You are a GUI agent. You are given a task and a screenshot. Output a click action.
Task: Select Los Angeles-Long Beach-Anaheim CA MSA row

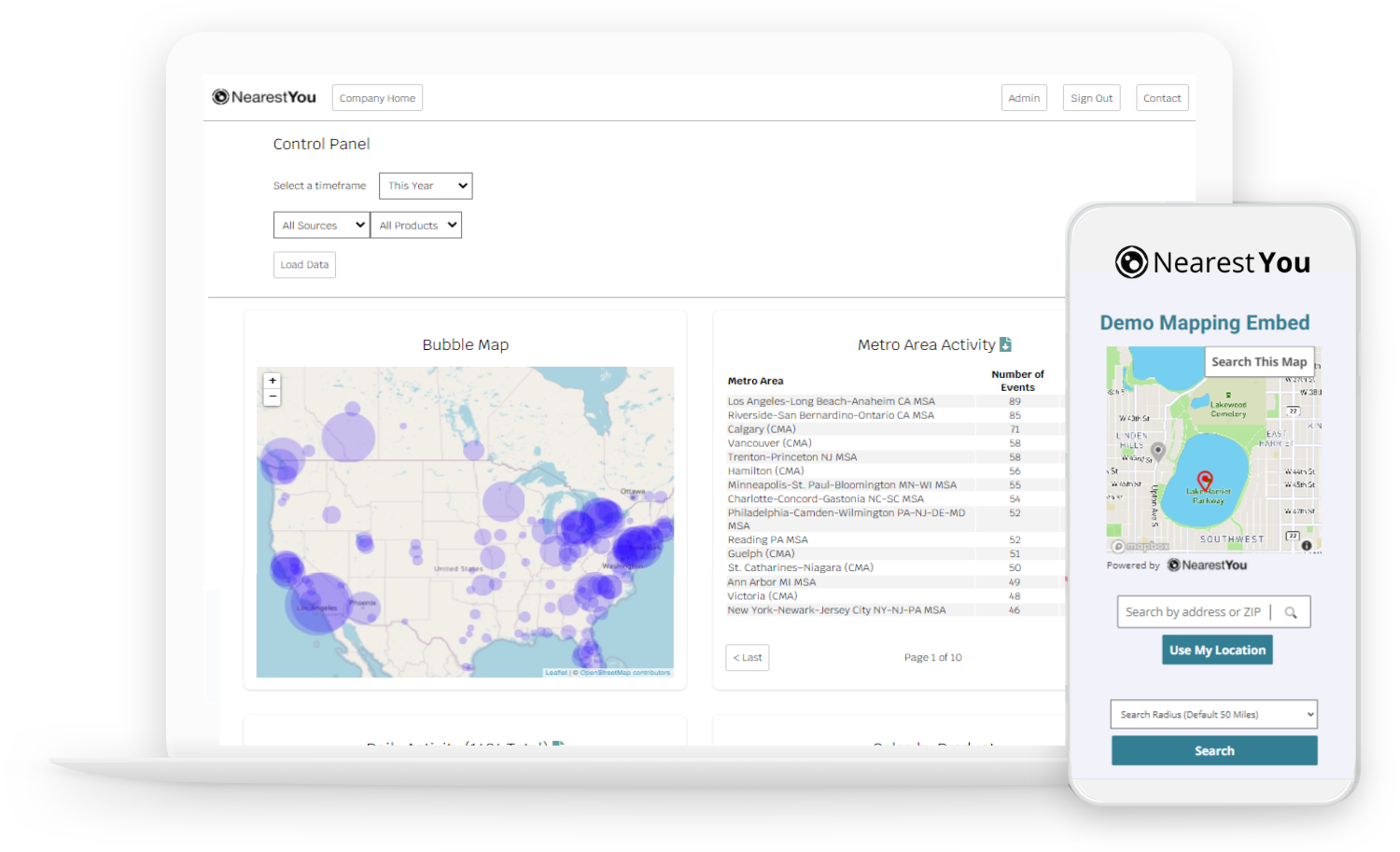coord(894,401)
